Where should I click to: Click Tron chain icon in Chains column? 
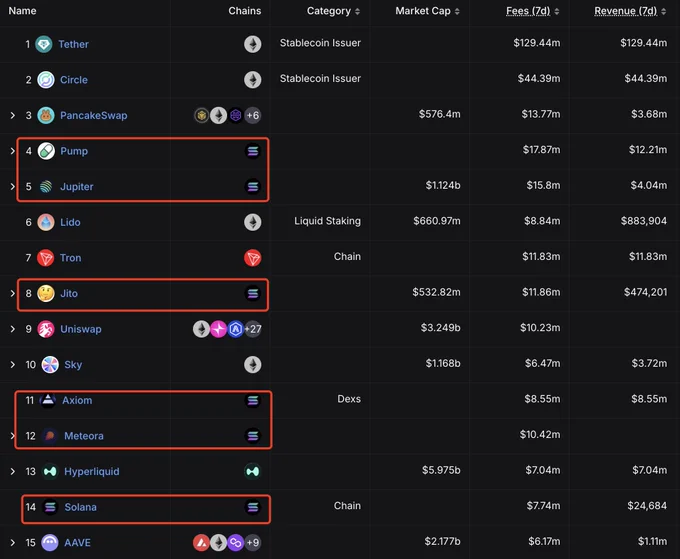[x=252, y=258]
